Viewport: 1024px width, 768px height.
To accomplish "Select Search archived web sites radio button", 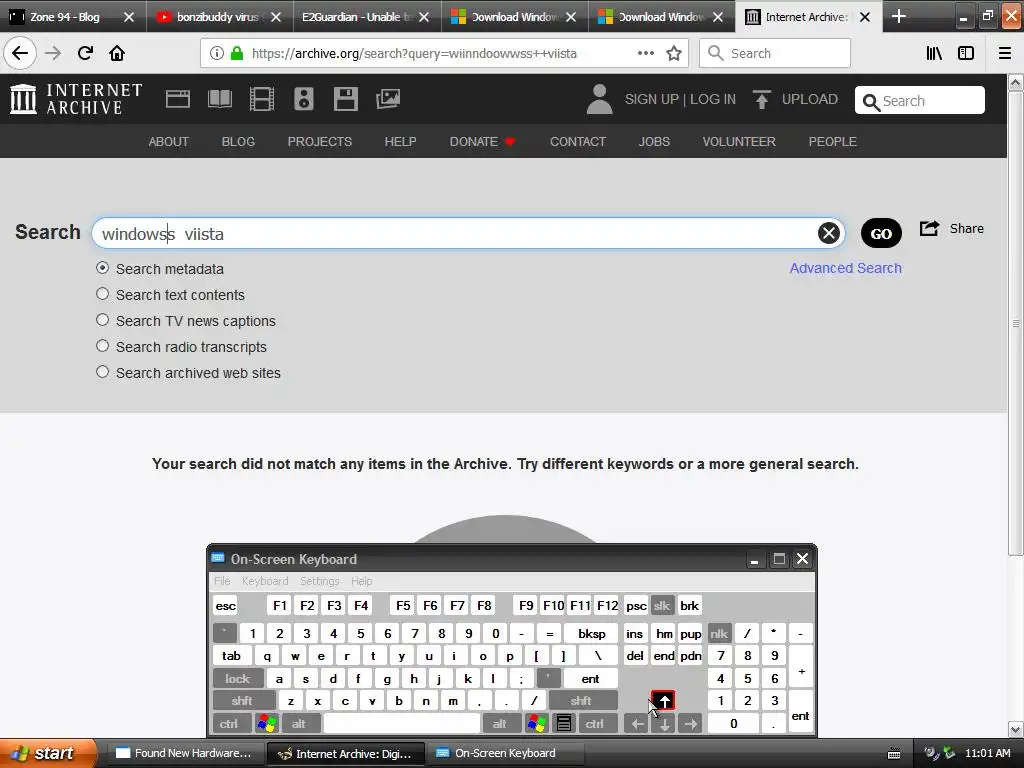I will (103, 372).
